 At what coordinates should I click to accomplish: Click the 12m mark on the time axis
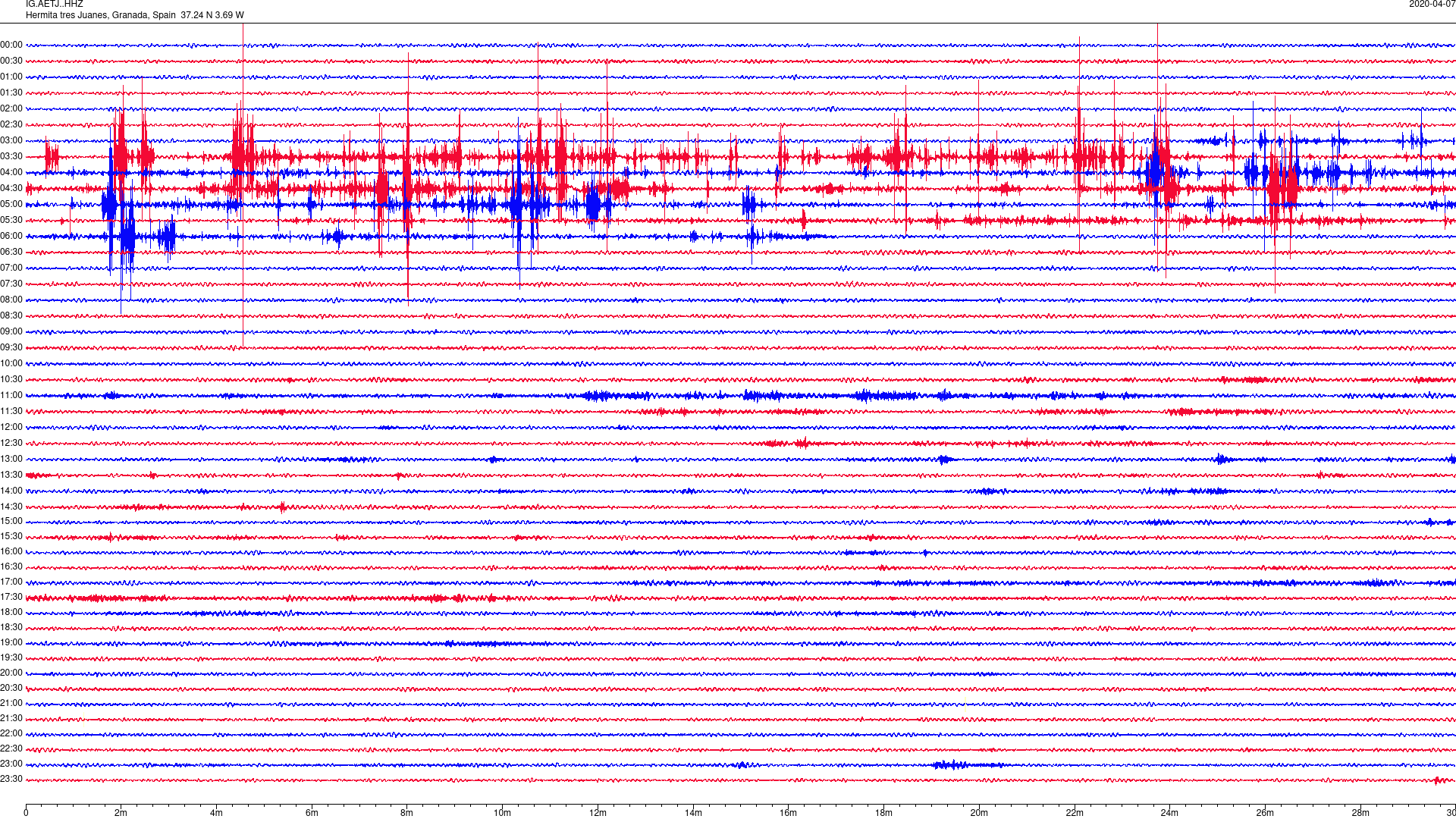click(x=598, y=813)
